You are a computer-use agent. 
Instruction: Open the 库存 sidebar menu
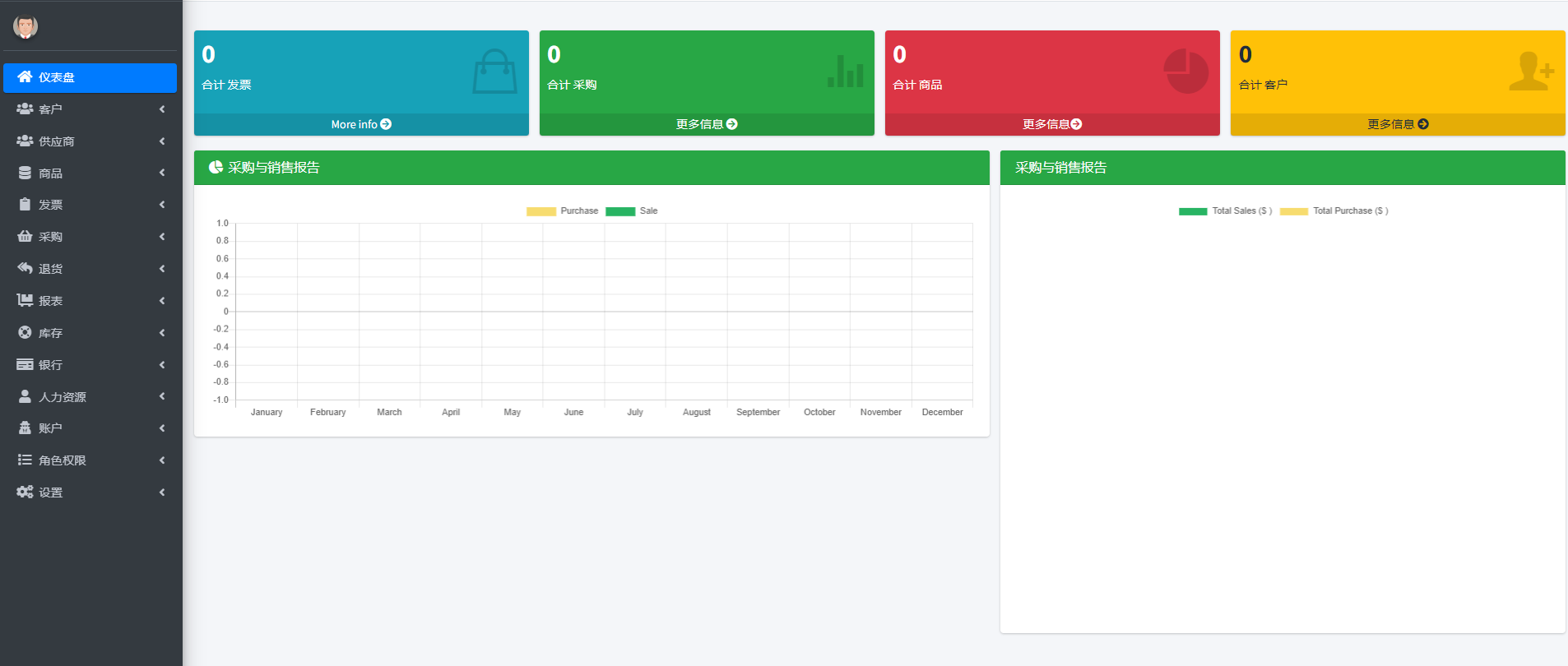click(50, 333)
